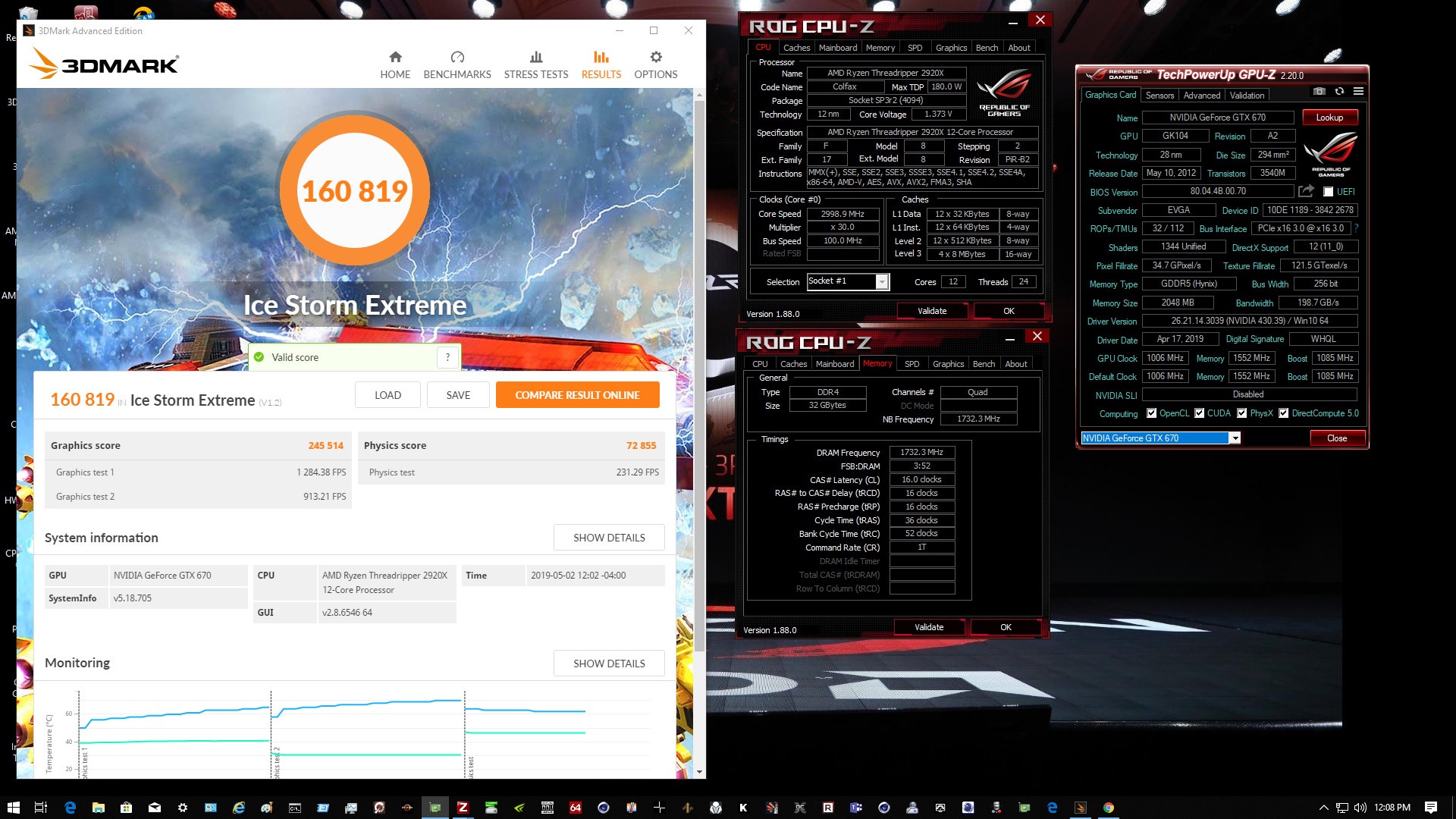The width and height of the screenshot is (1456, 819).
Task: Open the SPD tab in lower CPU-Z window
Action: [912, 364]
